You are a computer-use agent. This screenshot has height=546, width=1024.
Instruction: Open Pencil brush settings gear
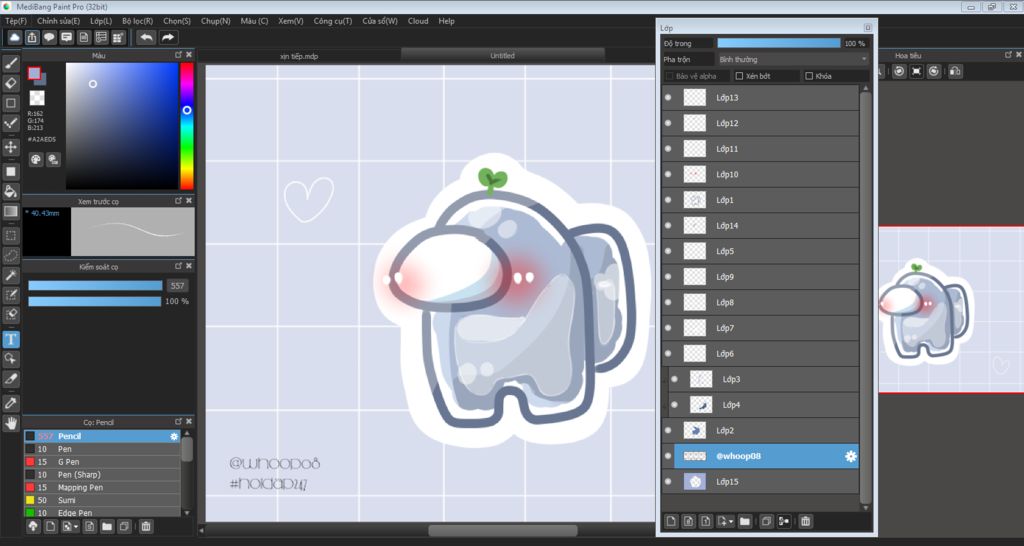coord(174,436)
